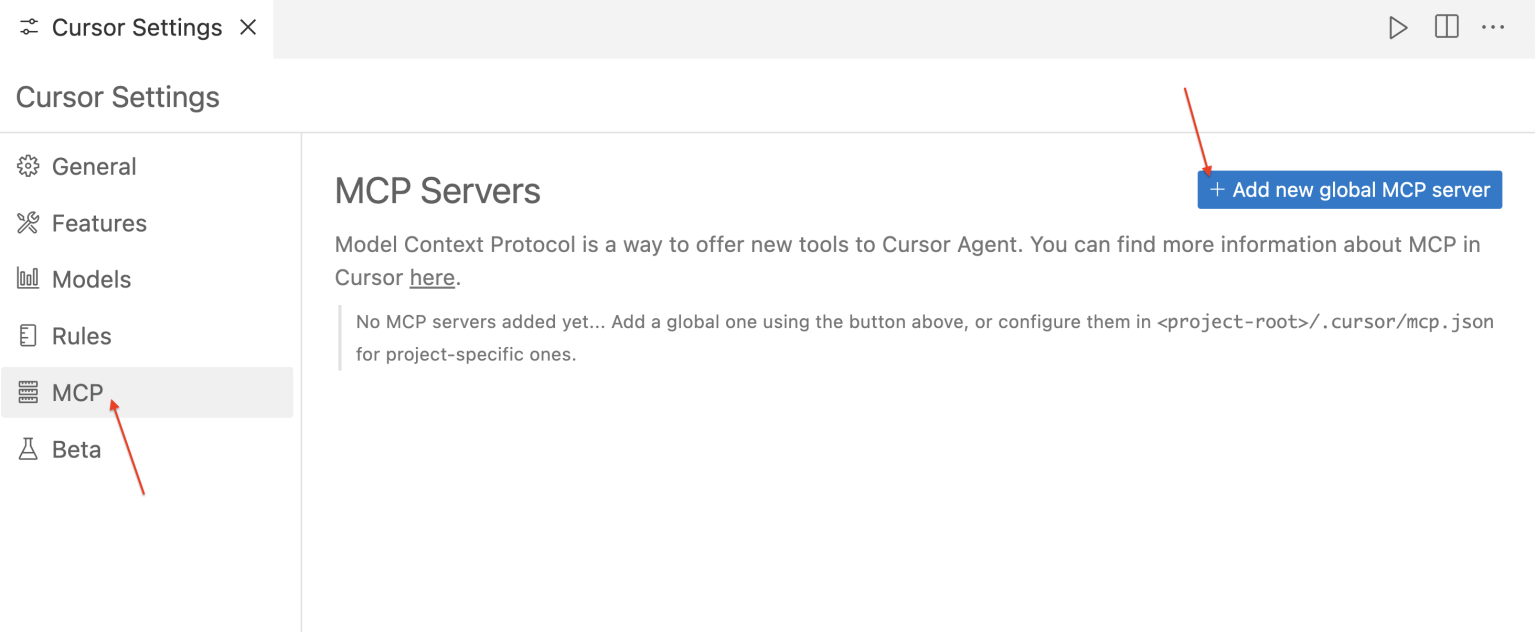Click the sliders icon on the Cursor Settings tab
The width and height of the screenshot is (1536, 632).
tap(29, 27)
